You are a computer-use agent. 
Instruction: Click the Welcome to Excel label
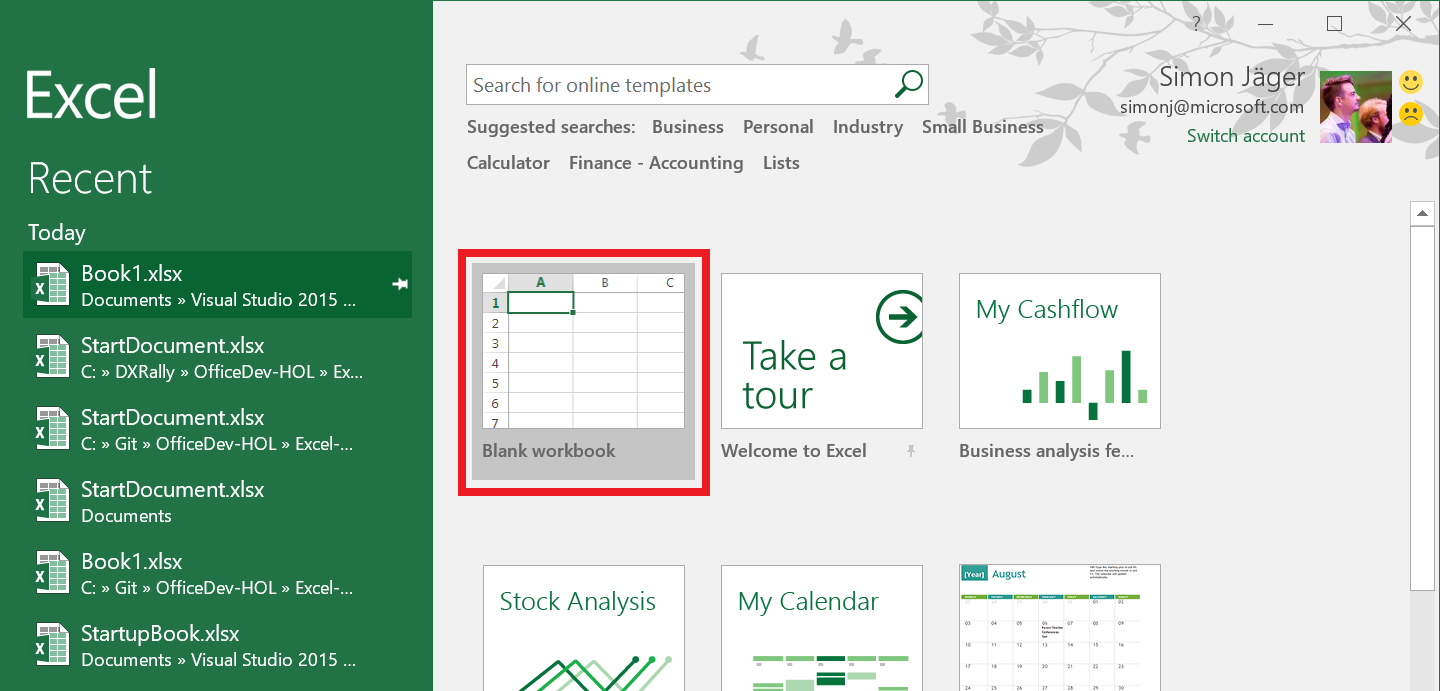794,451
